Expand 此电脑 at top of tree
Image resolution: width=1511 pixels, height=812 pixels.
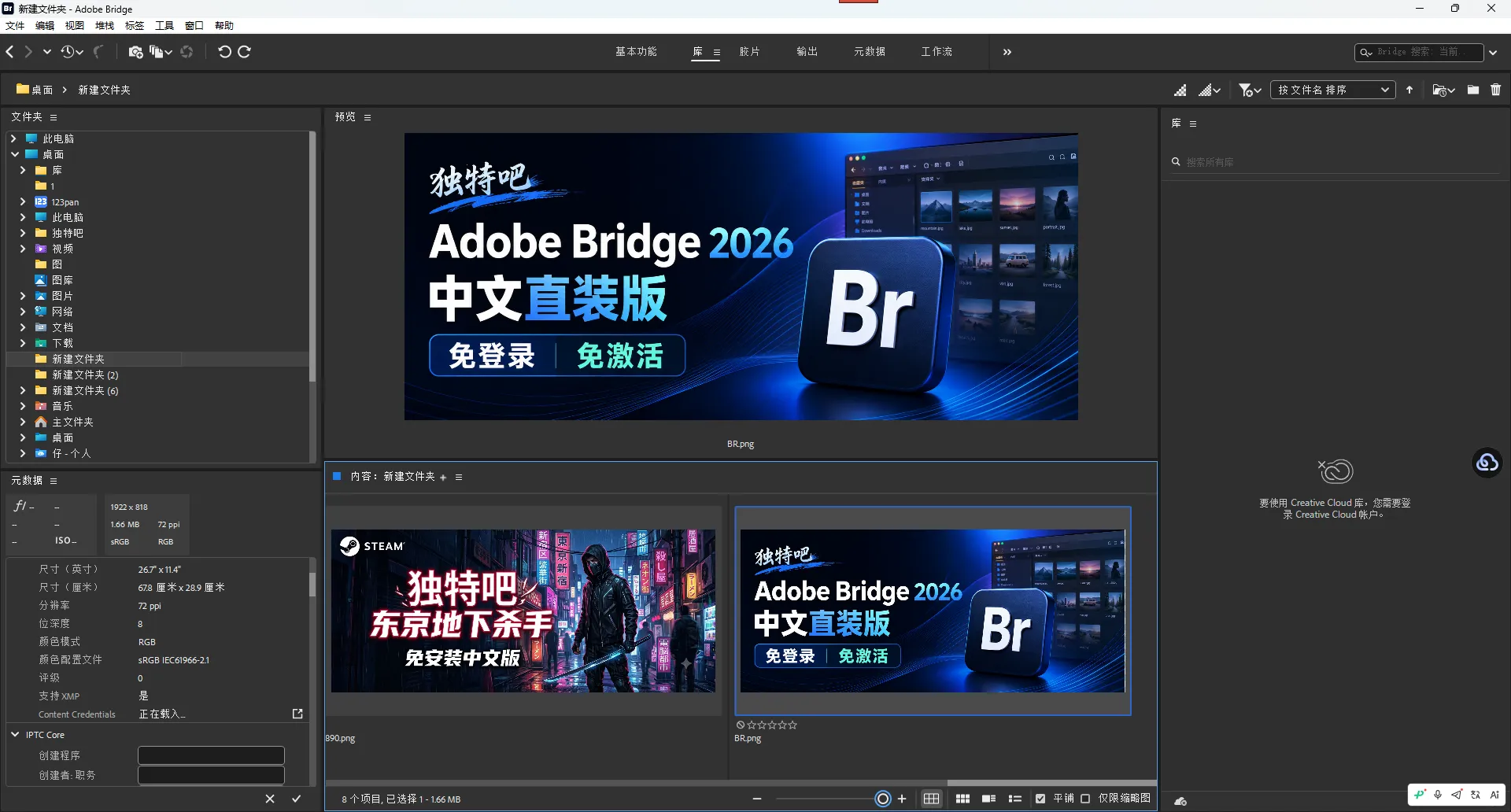point(13,138)
